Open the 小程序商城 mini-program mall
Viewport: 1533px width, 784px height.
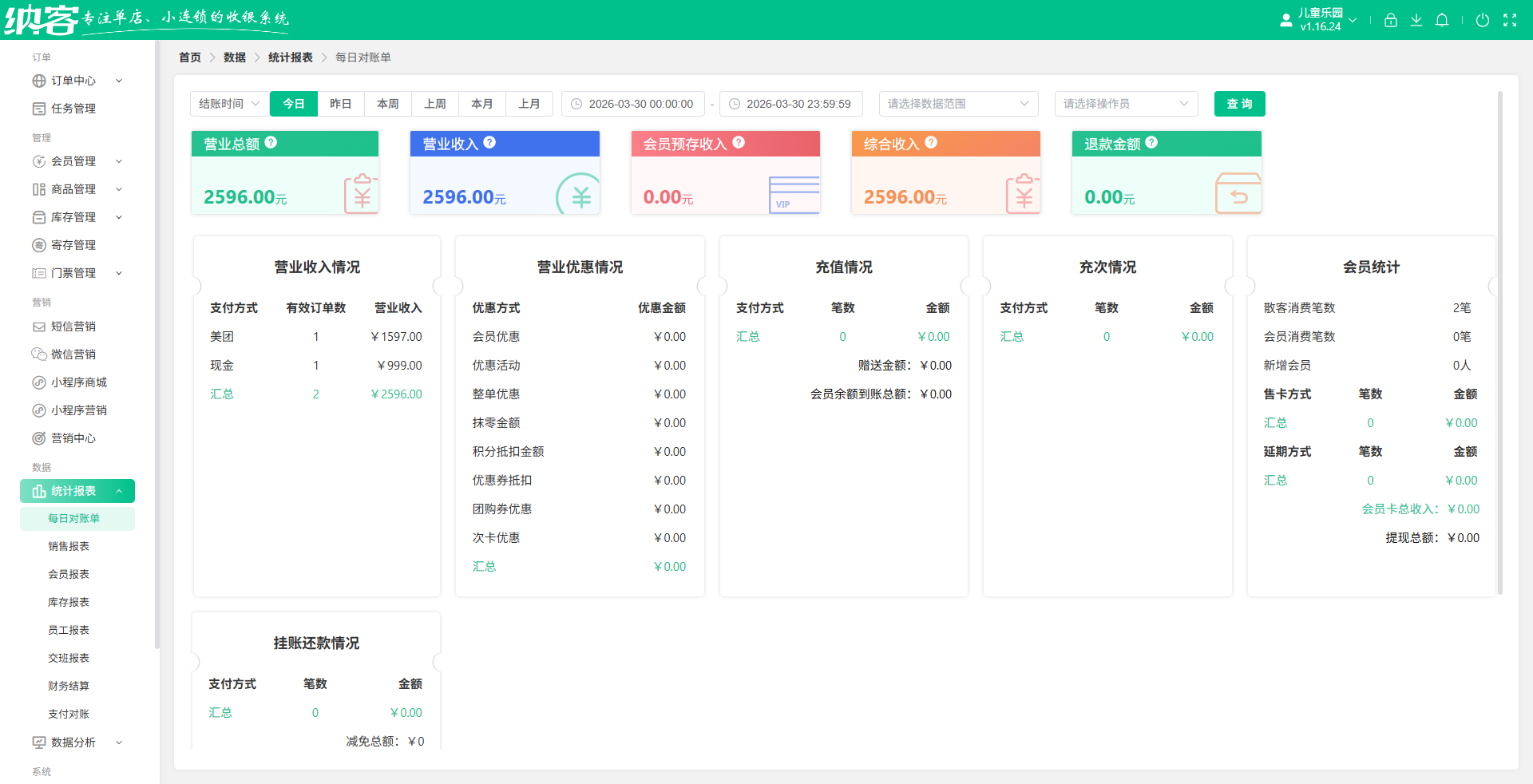(x=39, y=382)
